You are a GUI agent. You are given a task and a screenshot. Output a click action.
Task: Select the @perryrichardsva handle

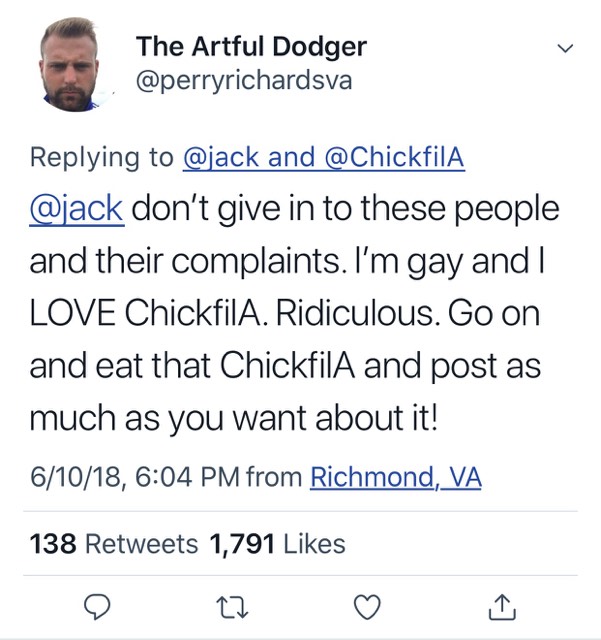pyautogui.click(x=244, y=80)
